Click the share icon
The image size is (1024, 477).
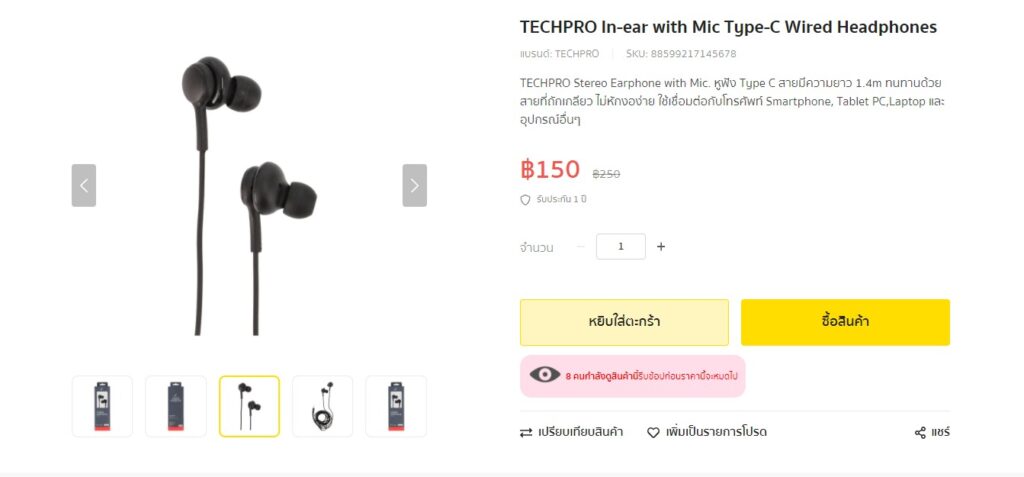920,433
